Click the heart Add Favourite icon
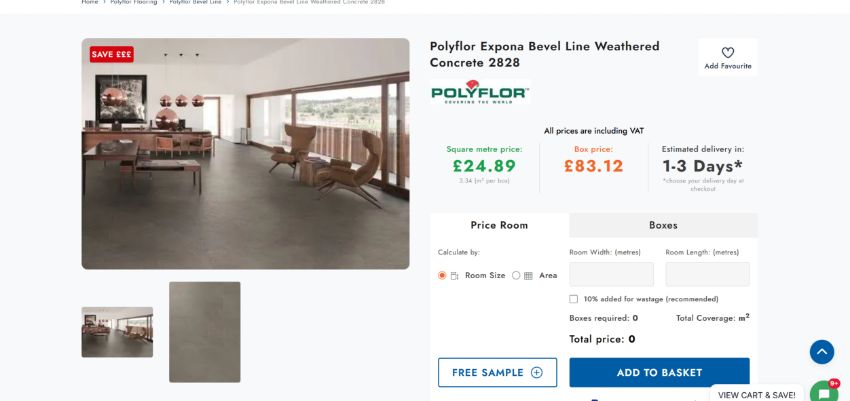850x401 pixels. tap(727, 53)
